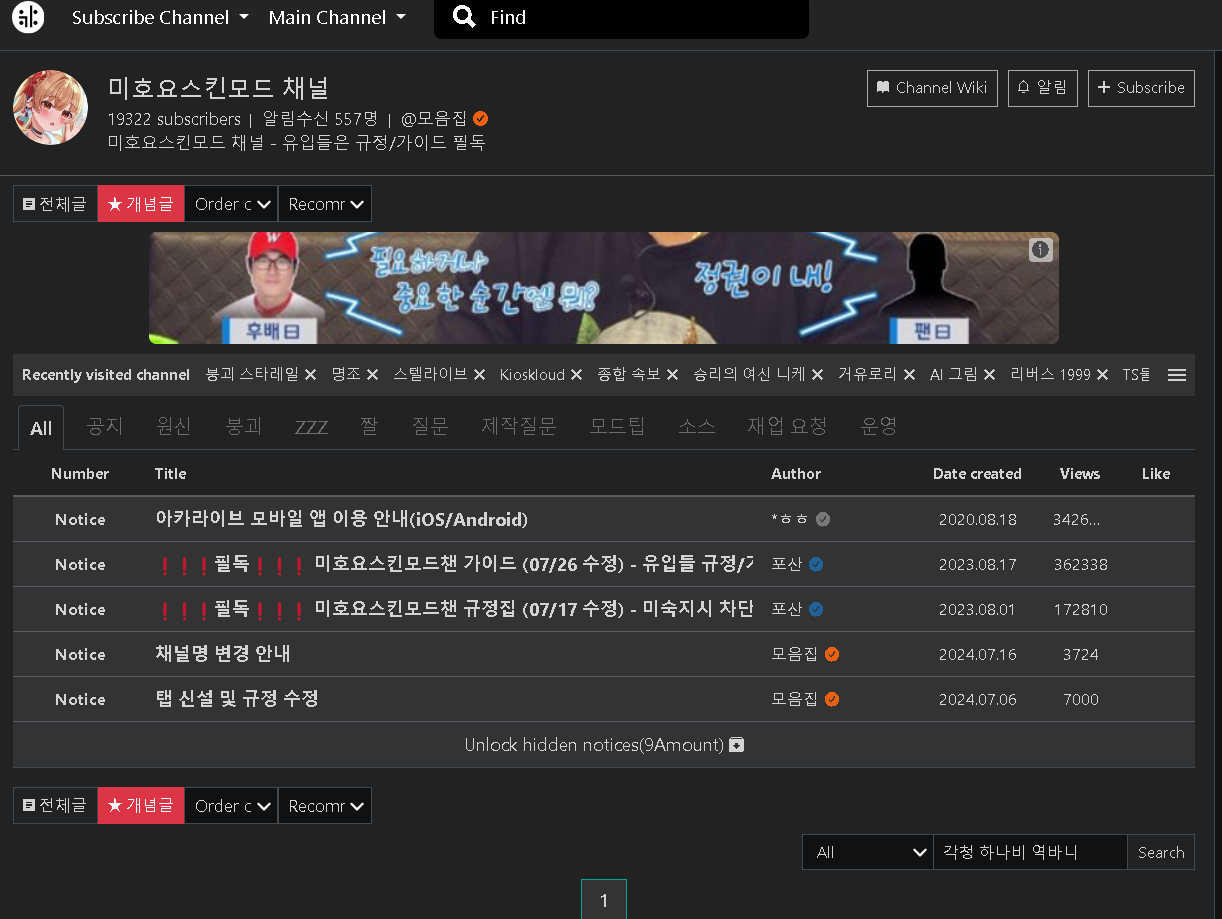Switch to the 짤 tab
The image size is (1222, 919).
(370, 427)
